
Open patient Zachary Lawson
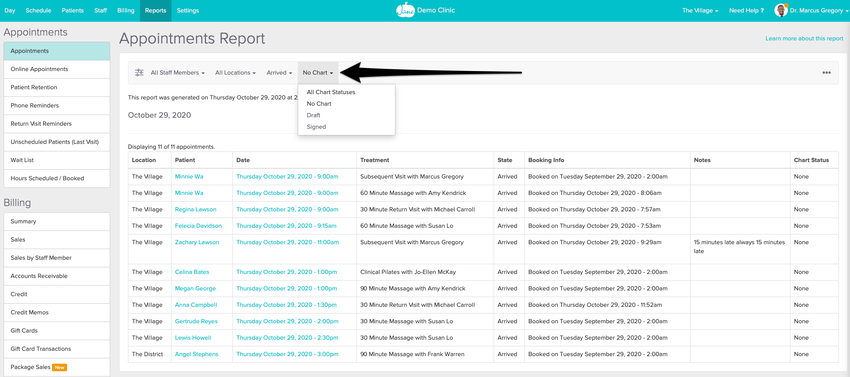[197, 242]
